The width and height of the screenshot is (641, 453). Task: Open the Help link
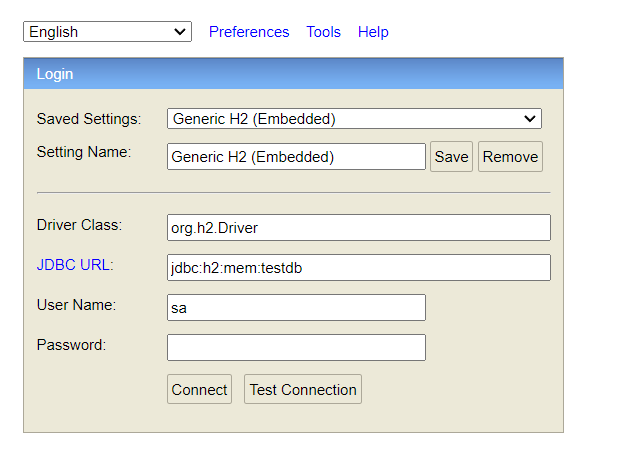[x=373, y=32]
